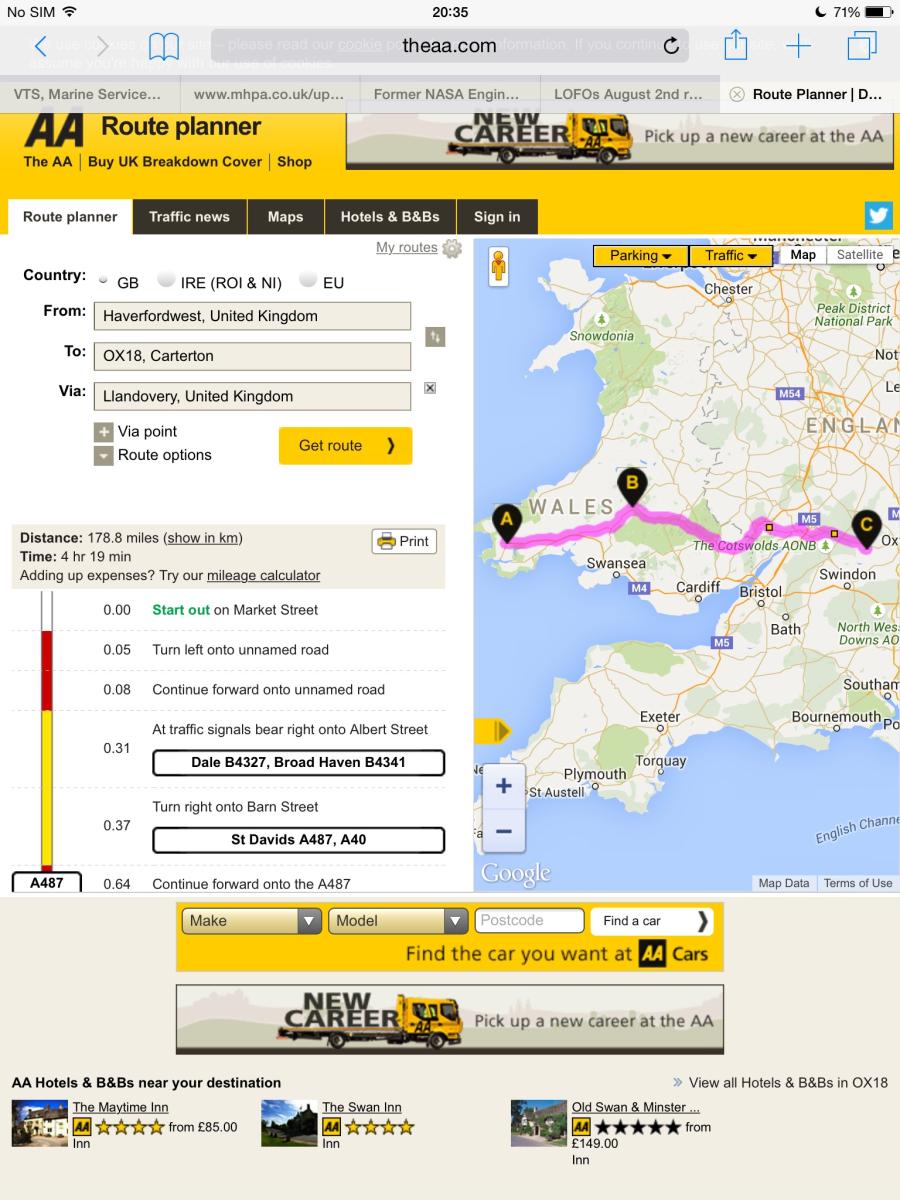Open the car Make dropdown

251,921
